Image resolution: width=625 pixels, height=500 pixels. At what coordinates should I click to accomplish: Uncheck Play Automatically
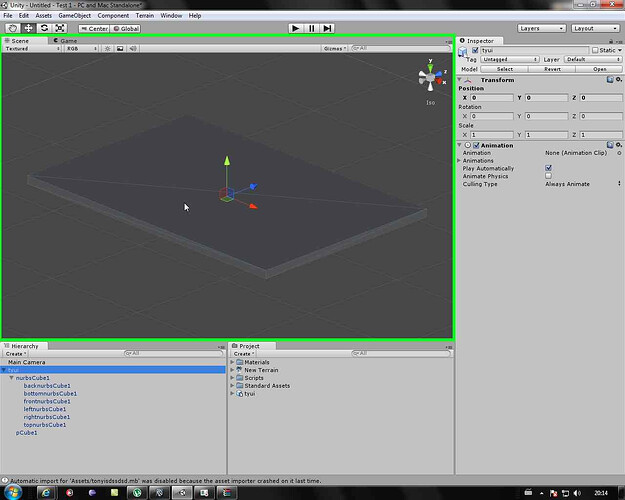548,168
